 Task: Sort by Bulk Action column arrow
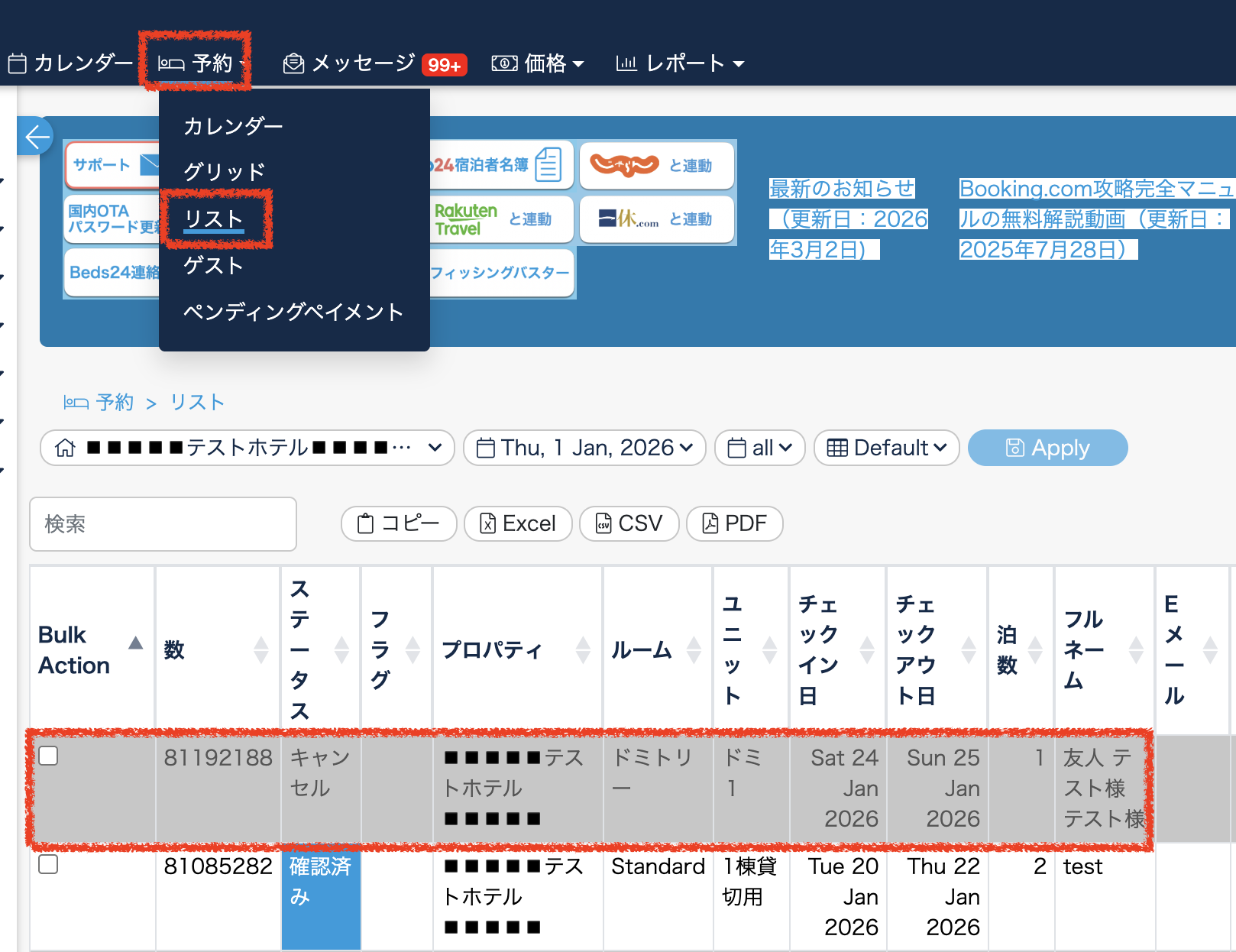coord(135,643)
